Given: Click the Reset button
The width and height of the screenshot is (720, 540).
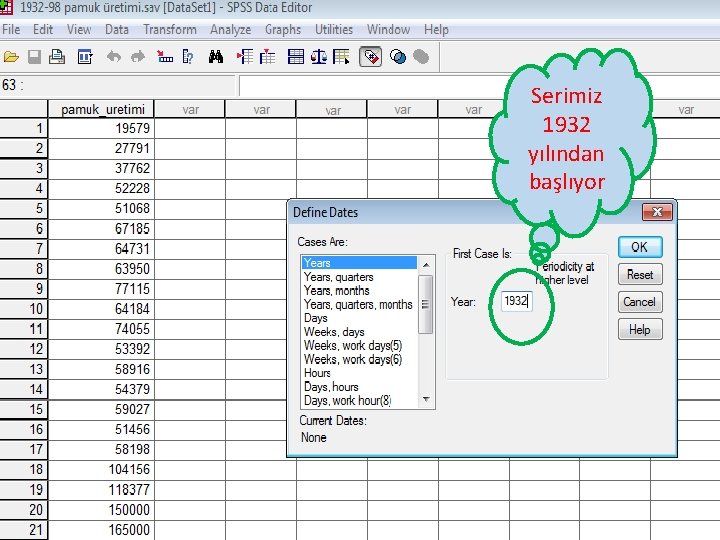Looking at the screenshot, I should pos(640,275).
